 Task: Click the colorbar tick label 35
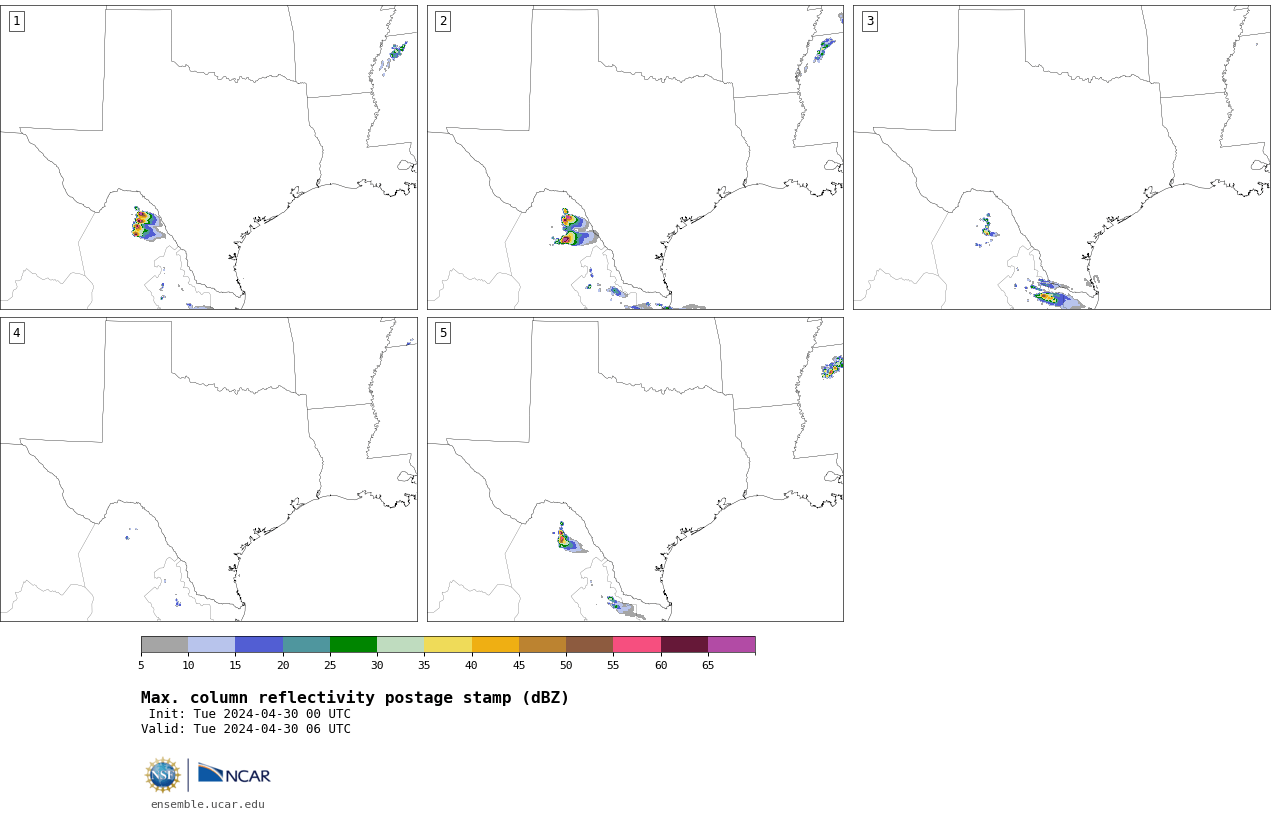[x=424, y=665]
